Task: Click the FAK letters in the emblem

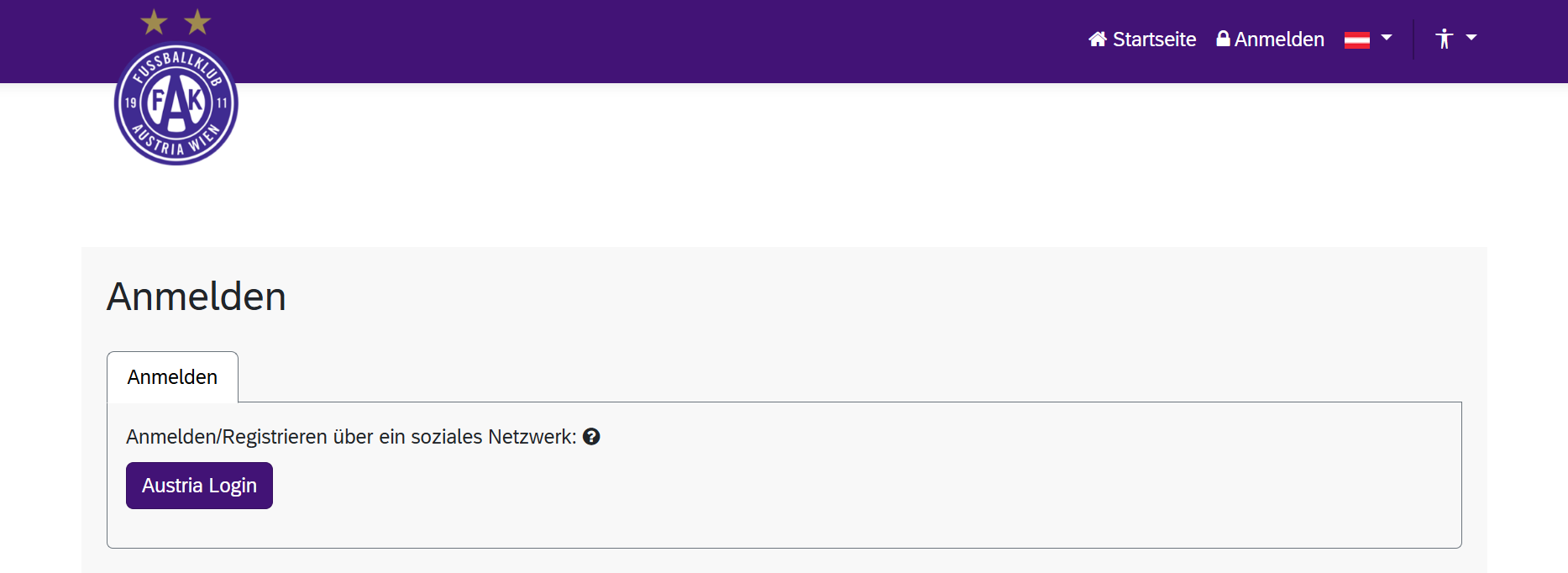Action: point(176,103)
